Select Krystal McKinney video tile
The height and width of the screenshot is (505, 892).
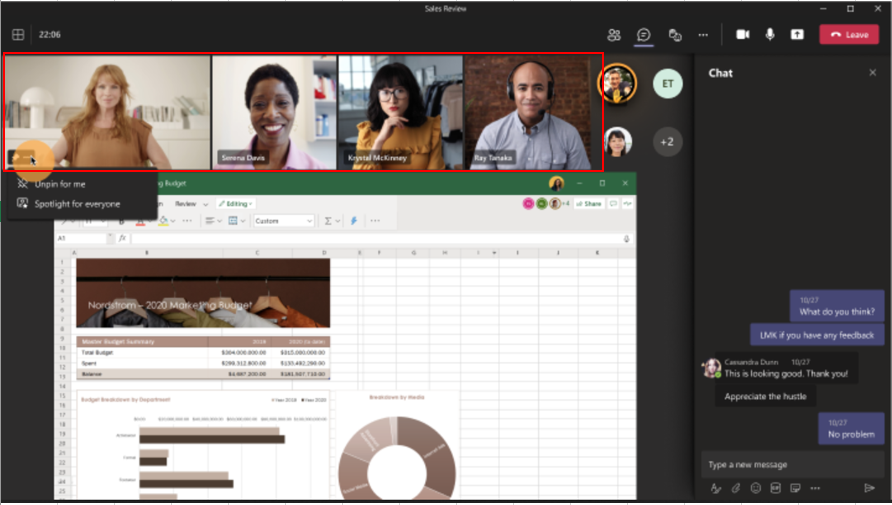[x=400, y=112]
